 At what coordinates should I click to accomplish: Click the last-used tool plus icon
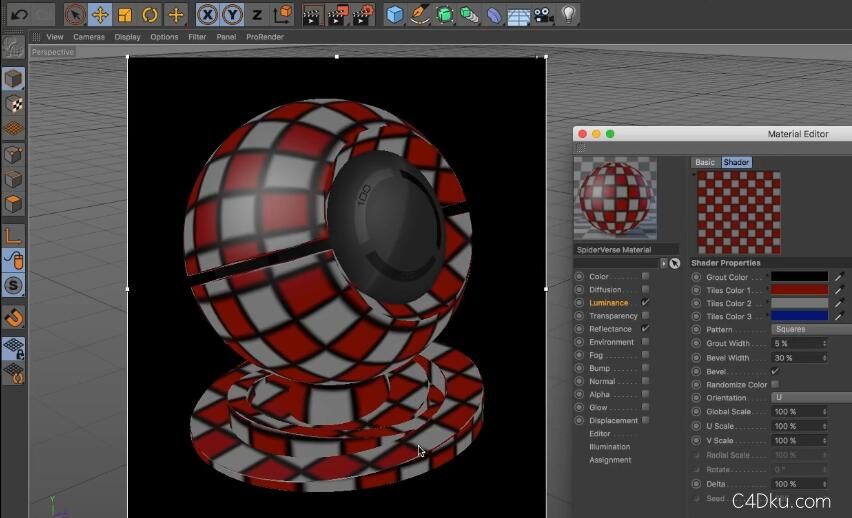[x=176, y=15]
